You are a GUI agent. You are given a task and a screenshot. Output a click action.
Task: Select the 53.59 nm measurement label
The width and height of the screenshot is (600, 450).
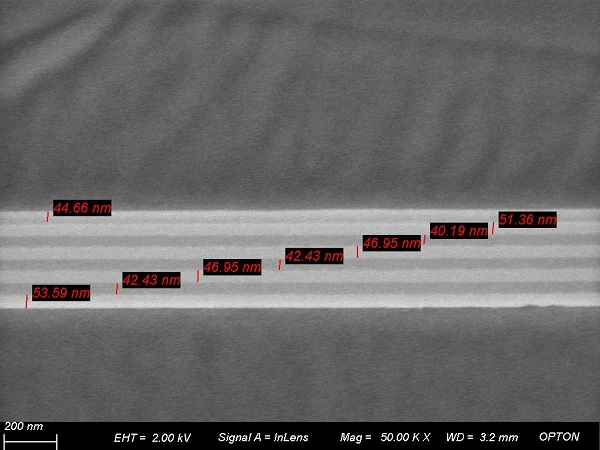point(61,293)
